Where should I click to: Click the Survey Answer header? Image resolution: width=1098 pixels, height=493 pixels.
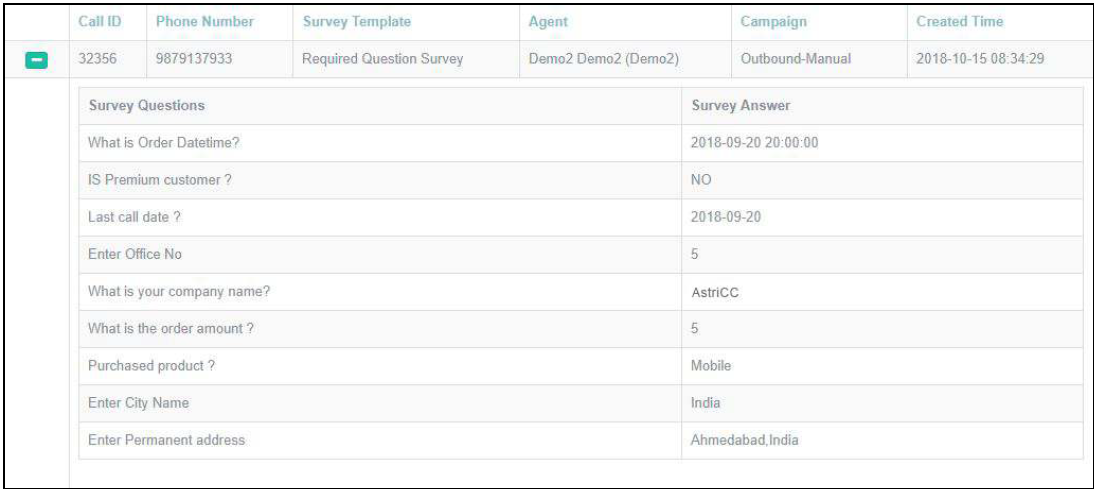pyautogui.click(x=740, y=106)
